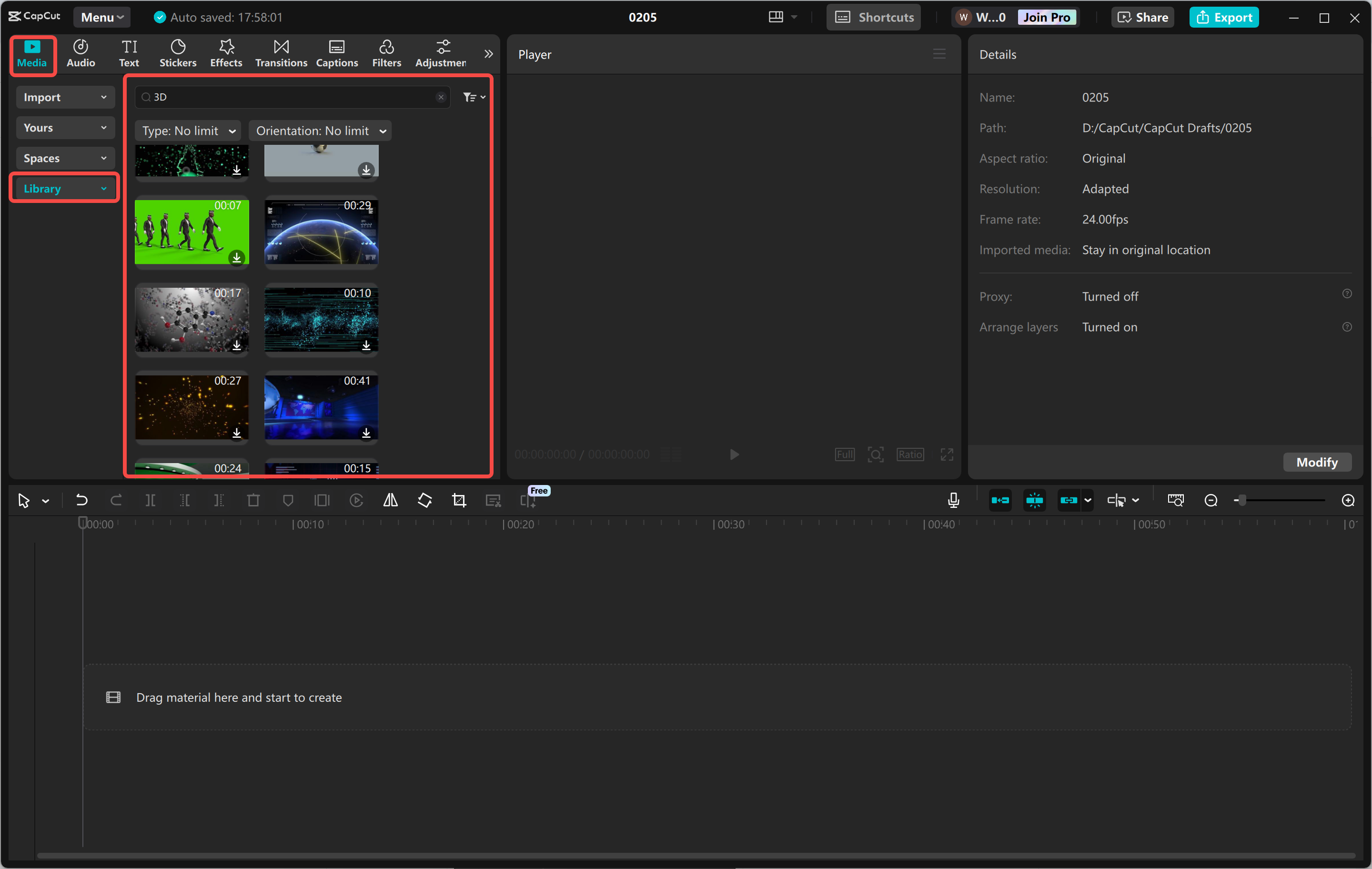
Task: Expand the Type: No limit filter dropdown
Action: pos(188,131)
